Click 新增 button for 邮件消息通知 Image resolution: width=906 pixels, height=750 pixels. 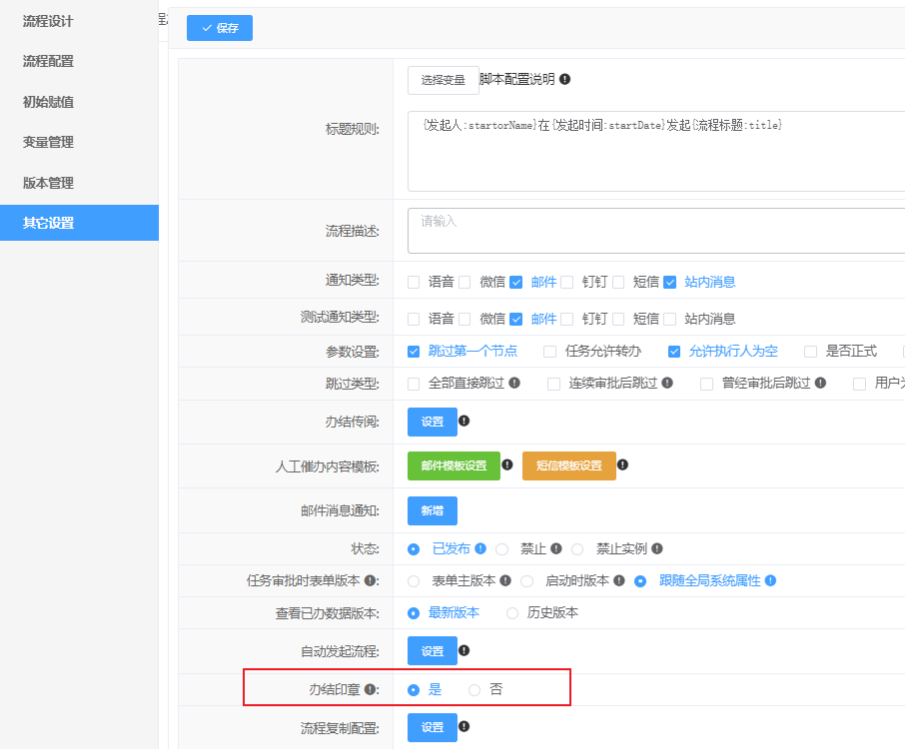point(432,511)
